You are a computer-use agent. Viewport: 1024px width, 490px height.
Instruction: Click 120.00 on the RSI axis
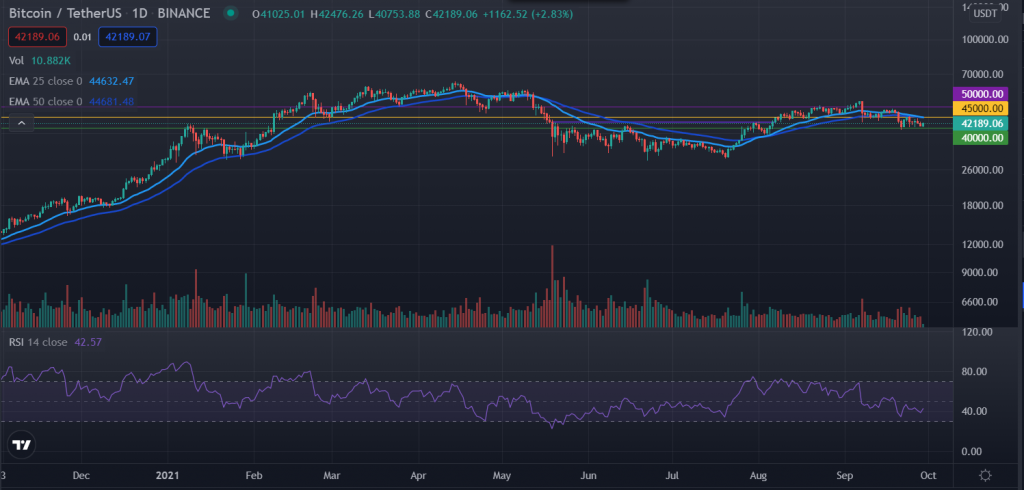978,332
